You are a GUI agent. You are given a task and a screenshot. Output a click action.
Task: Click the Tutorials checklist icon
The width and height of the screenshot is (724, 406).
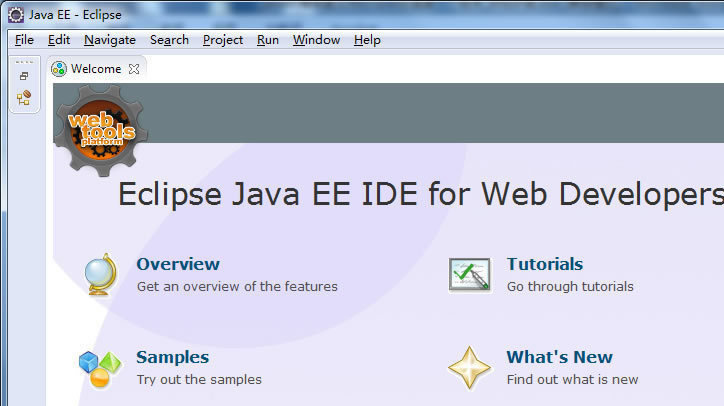470,275
